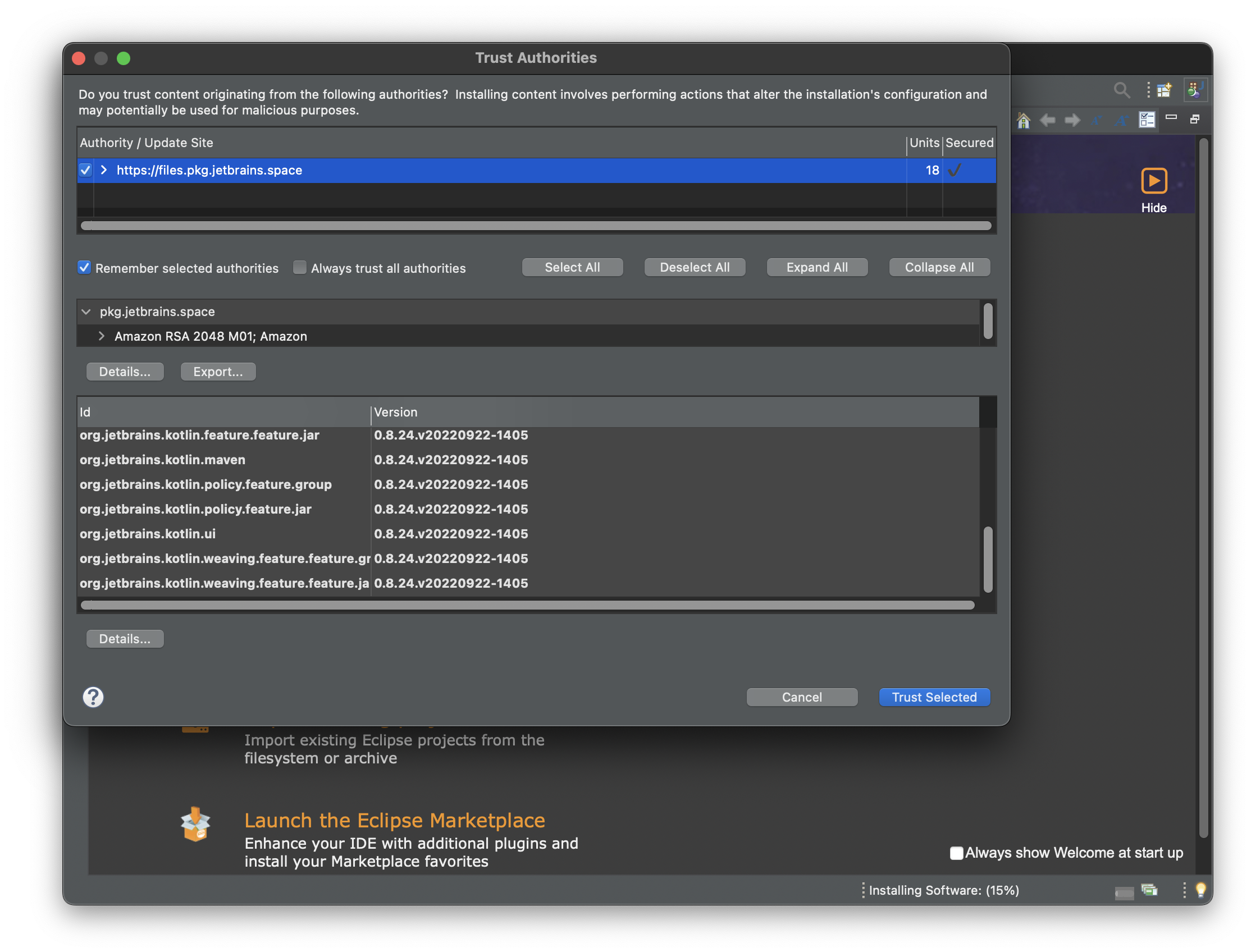This screenshot has height=952, width=1251.
Task: Click the Magnify text size icon
Action: pyautogui.click(x=1122, y=120)
